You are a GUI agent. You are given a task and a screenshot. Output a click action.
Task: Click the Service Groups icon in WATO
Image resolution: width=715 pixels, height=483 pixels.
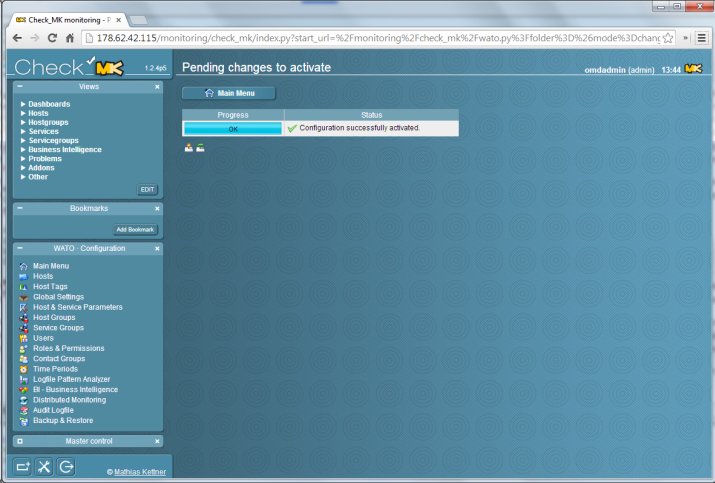24,328
